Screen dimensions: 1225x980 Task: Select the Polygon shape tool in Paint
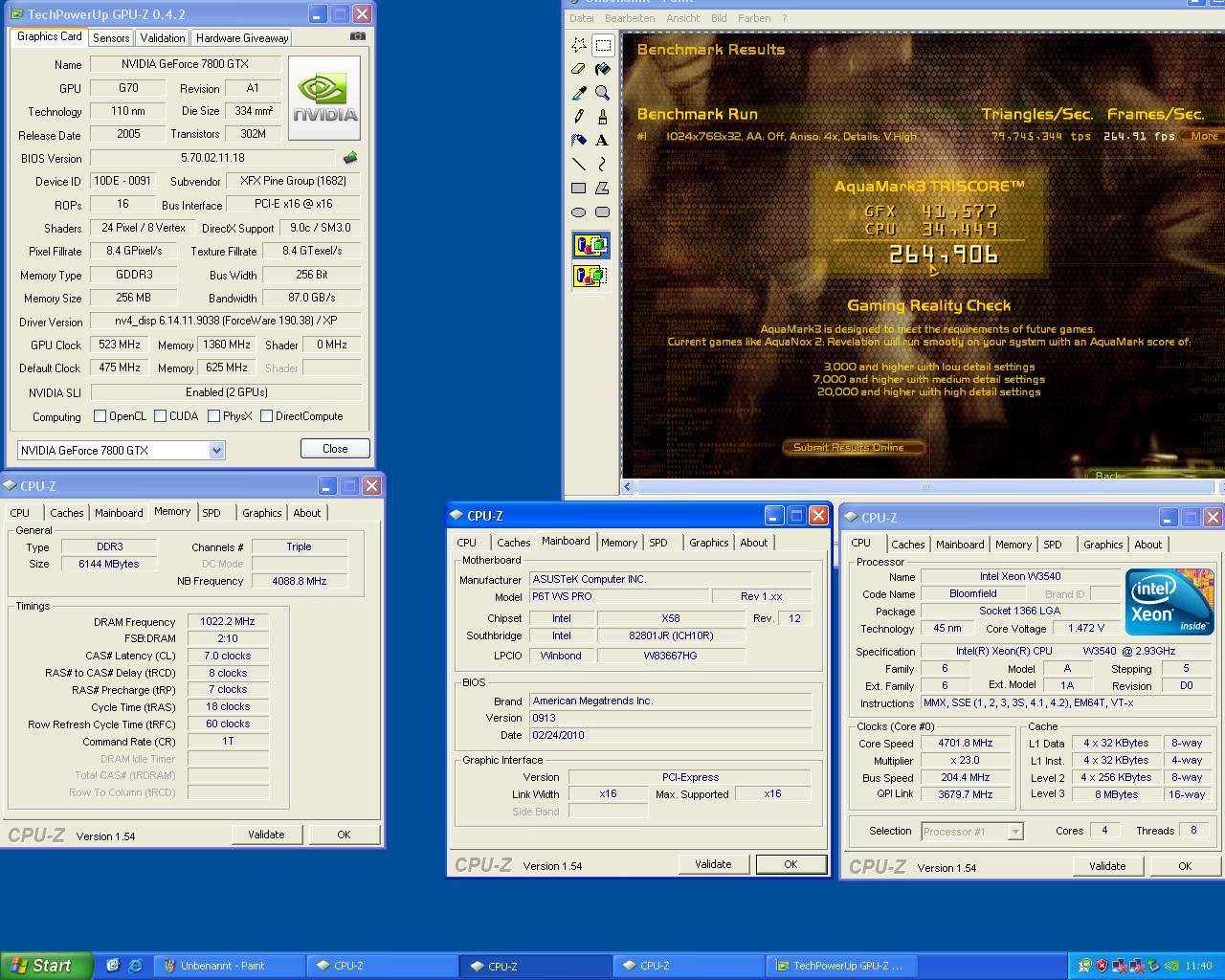(x=603, y=189)
